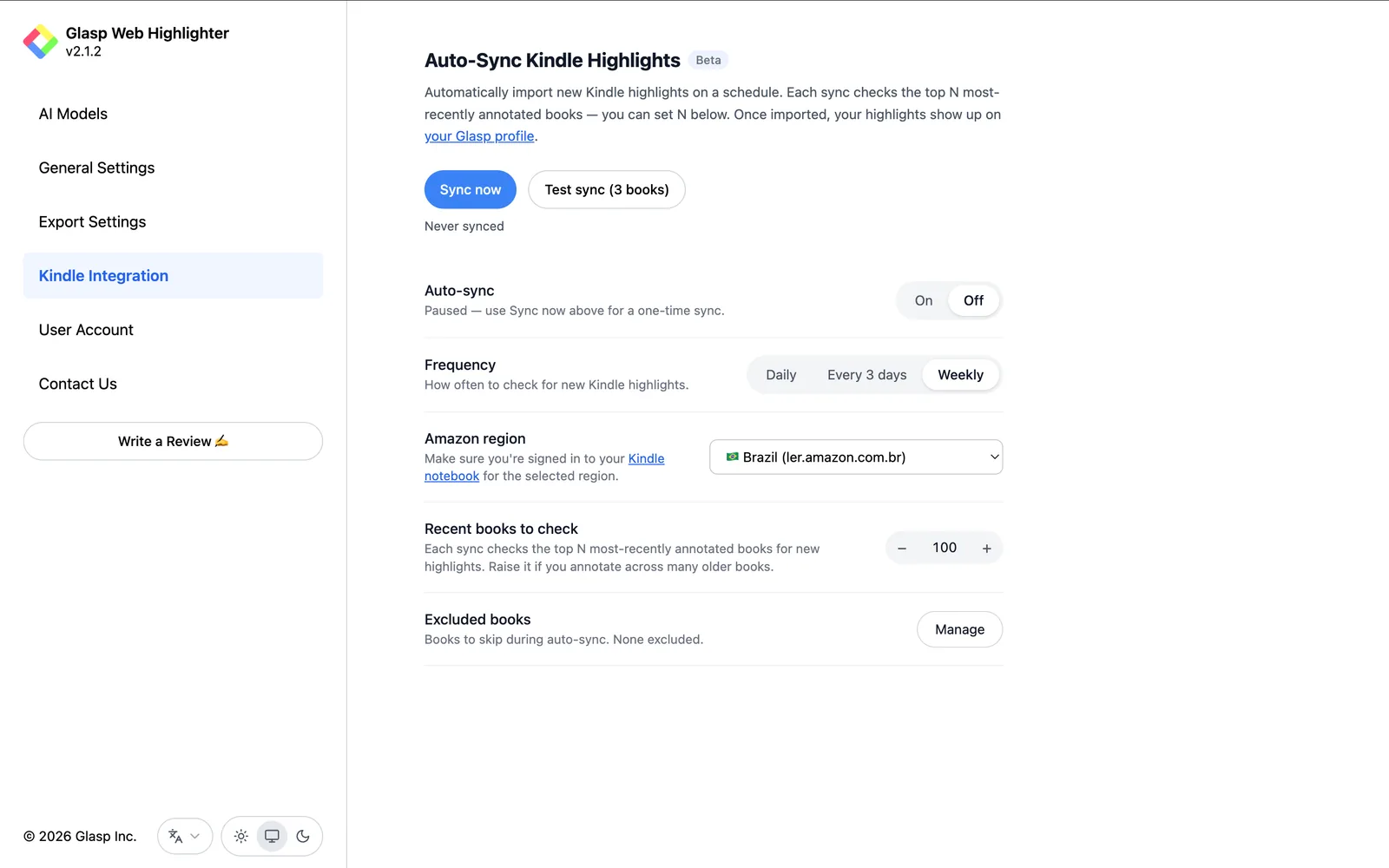Select system theme monitor icon
The height and width of the screenshot is (868, 1389).
(x=272, y=836)
